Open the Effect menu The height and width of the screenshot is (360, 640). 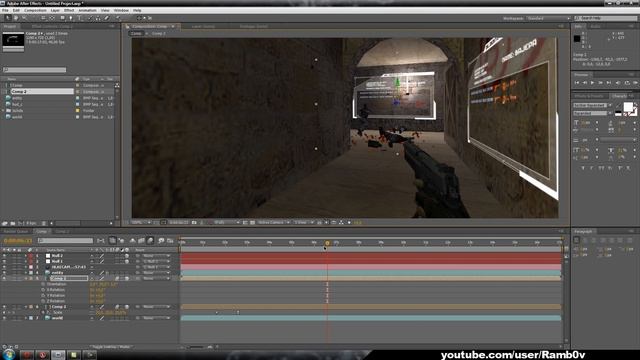(x=69, y=10)
